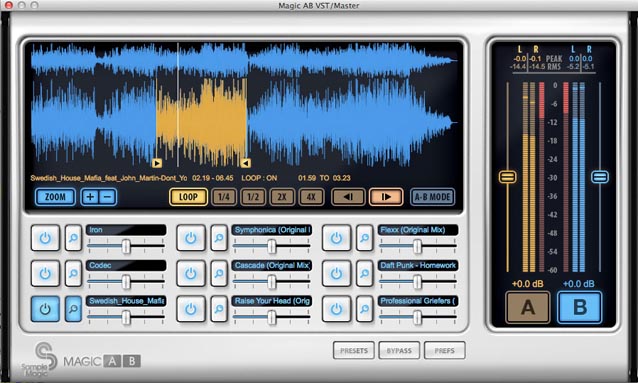Click magnifier icon beside Cascade (Original Mix)

coord(219,273)
